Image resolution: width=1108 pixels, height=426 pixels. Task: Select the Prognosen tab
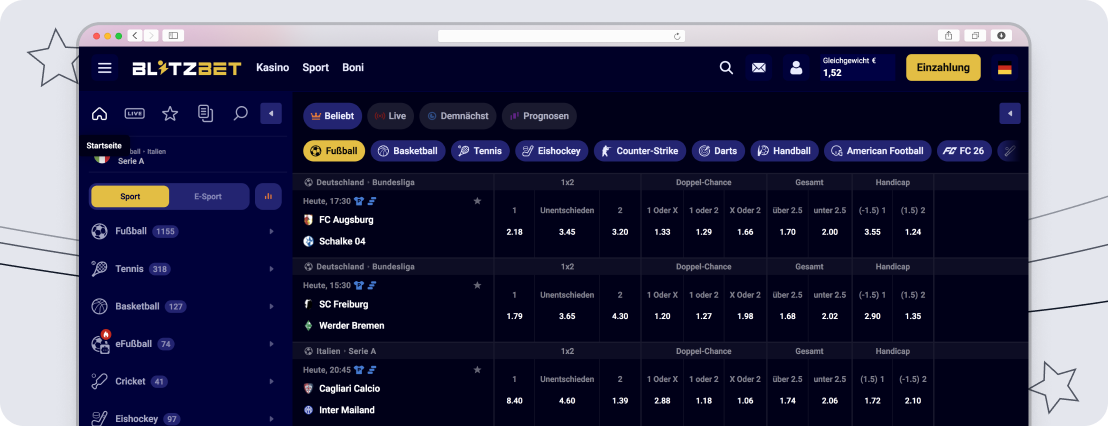point(539,116)
